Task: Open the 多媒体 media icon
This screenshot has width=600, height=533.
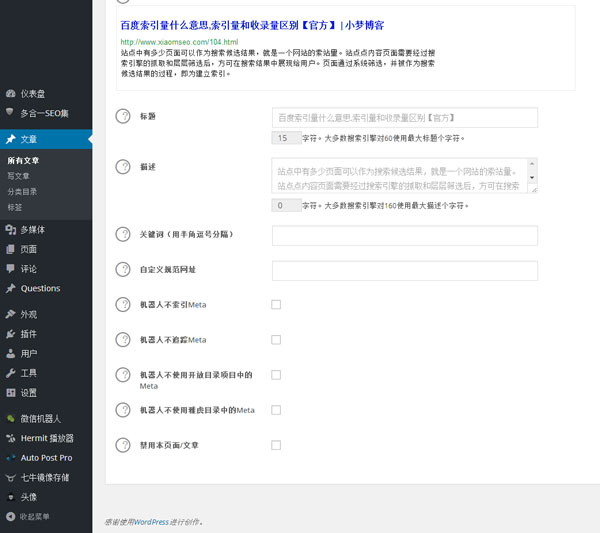Action: tap(11, 230)
